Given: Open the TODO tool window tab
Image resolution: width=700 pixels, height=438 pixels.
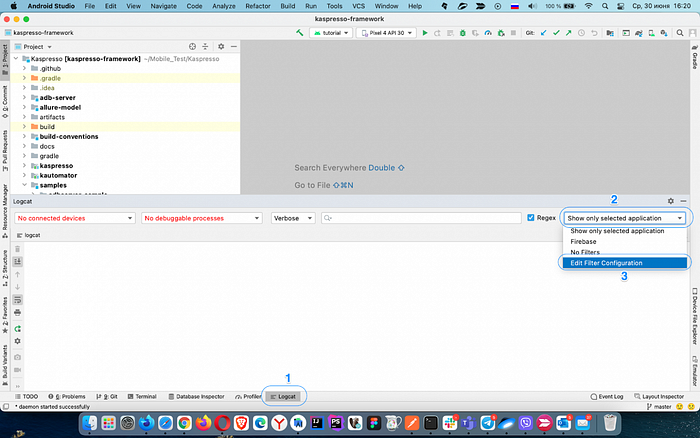Looking at the screenshot, I should (26, 396).
